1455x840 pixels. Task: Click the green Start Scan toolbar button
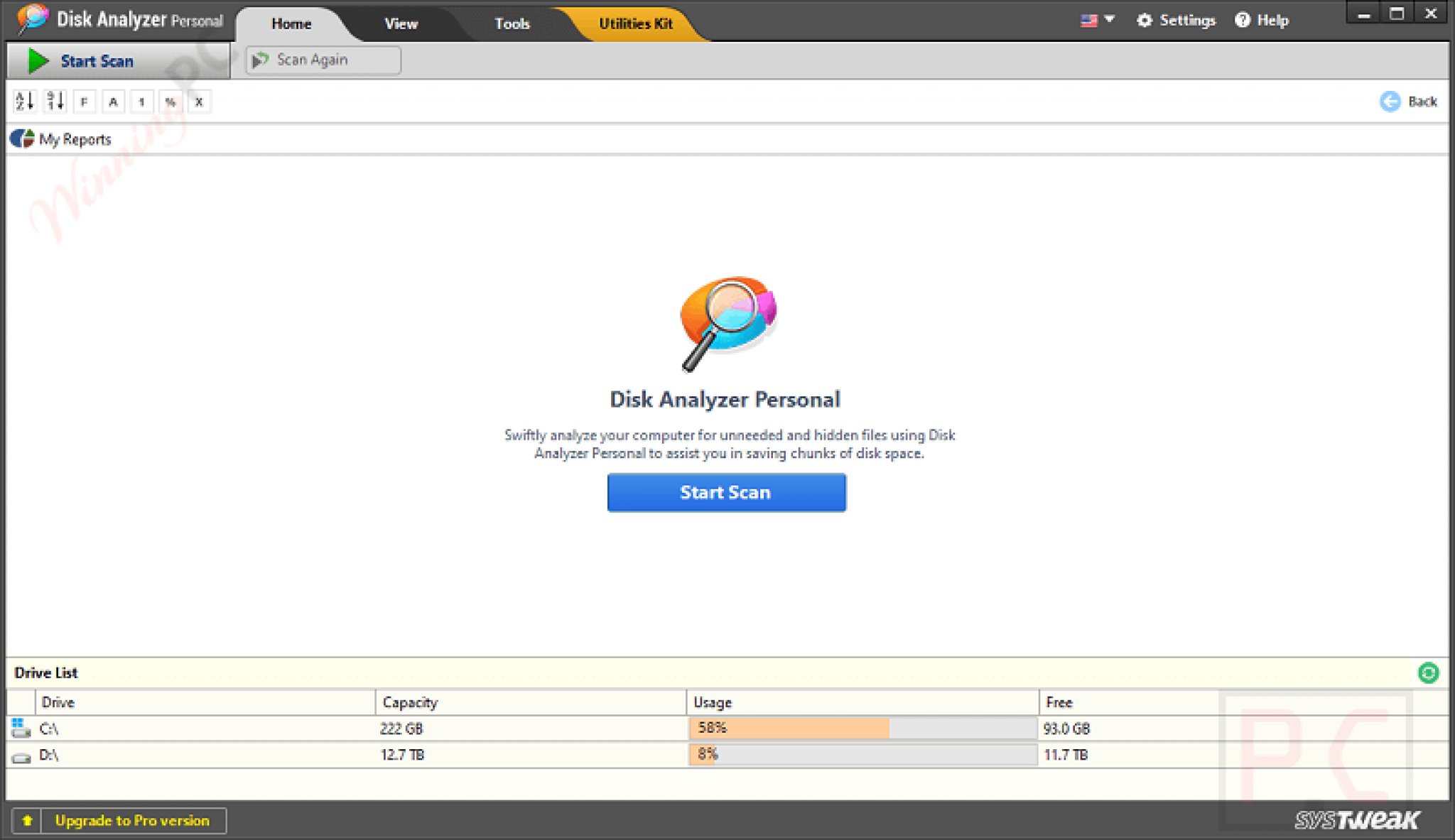(118, 61)
